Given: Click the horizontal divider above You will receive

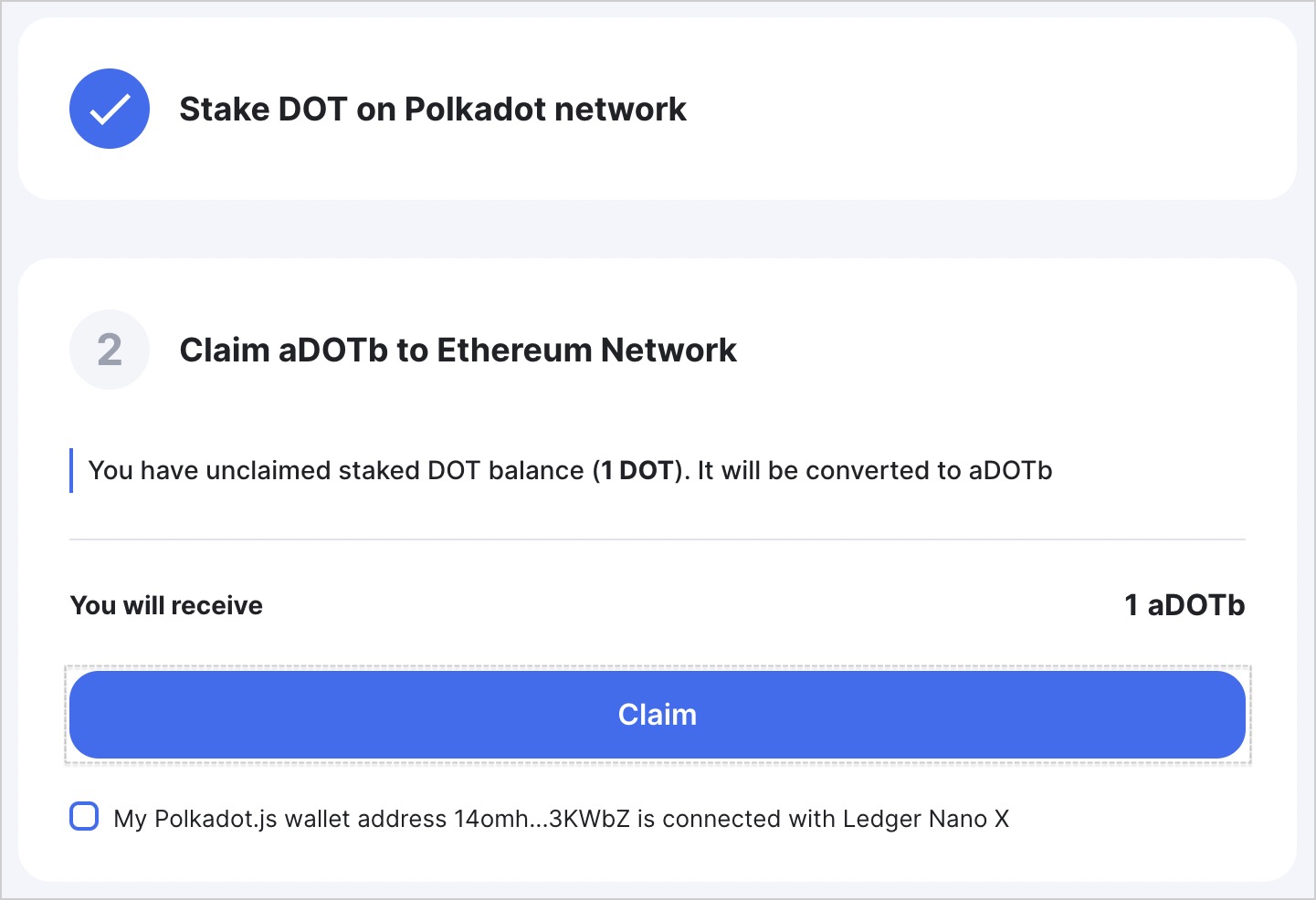Looking at the screenshot, I should click(658, 539).
